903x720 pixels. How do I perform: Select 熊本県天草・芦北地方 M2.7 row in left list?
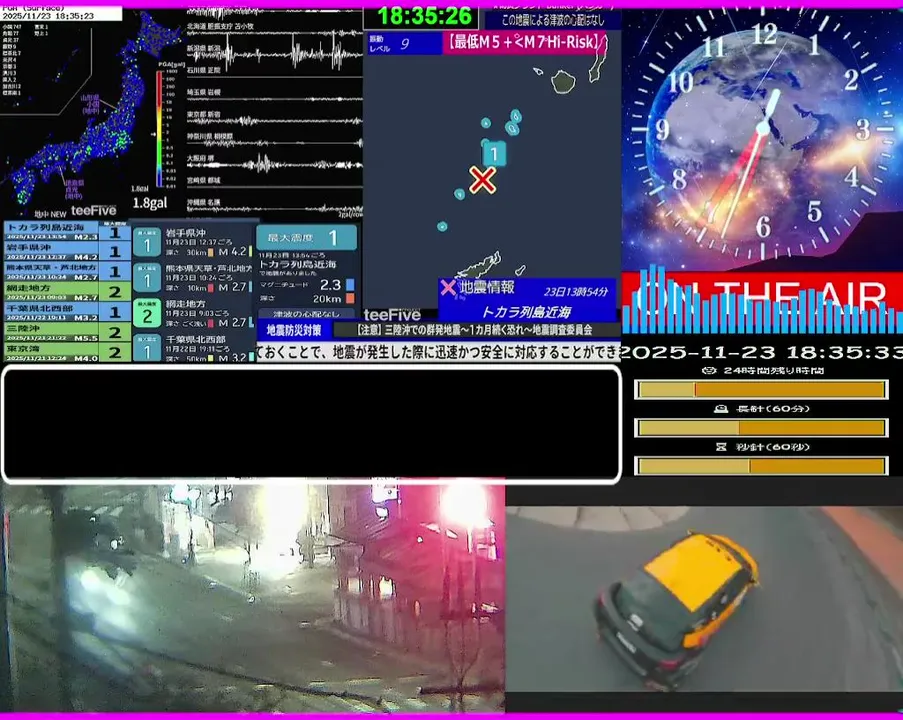tap(67, 271)
